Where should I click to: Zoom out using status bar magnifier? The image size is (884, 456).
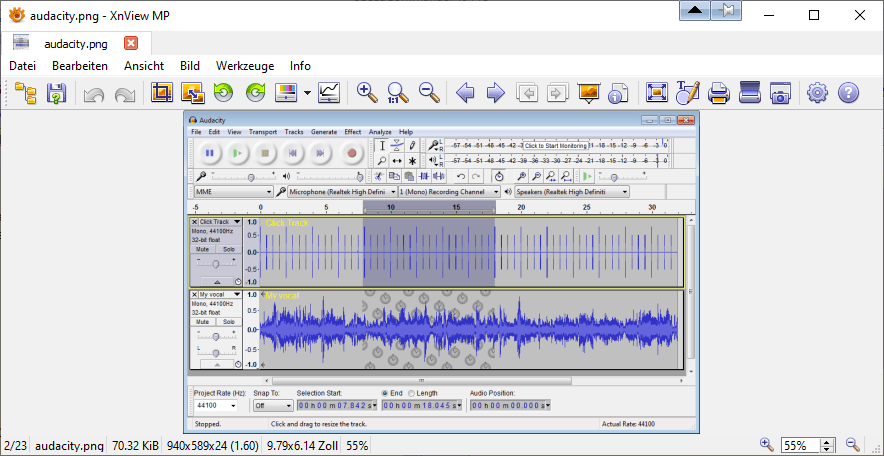[x=853, y=444]
